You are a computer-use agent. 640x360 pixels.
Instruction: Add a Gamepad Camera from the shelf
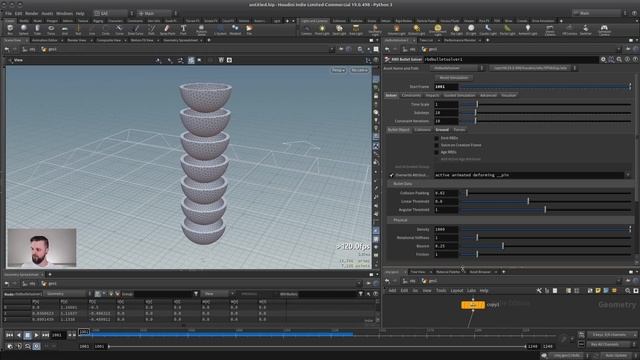(x=604, y=29)
